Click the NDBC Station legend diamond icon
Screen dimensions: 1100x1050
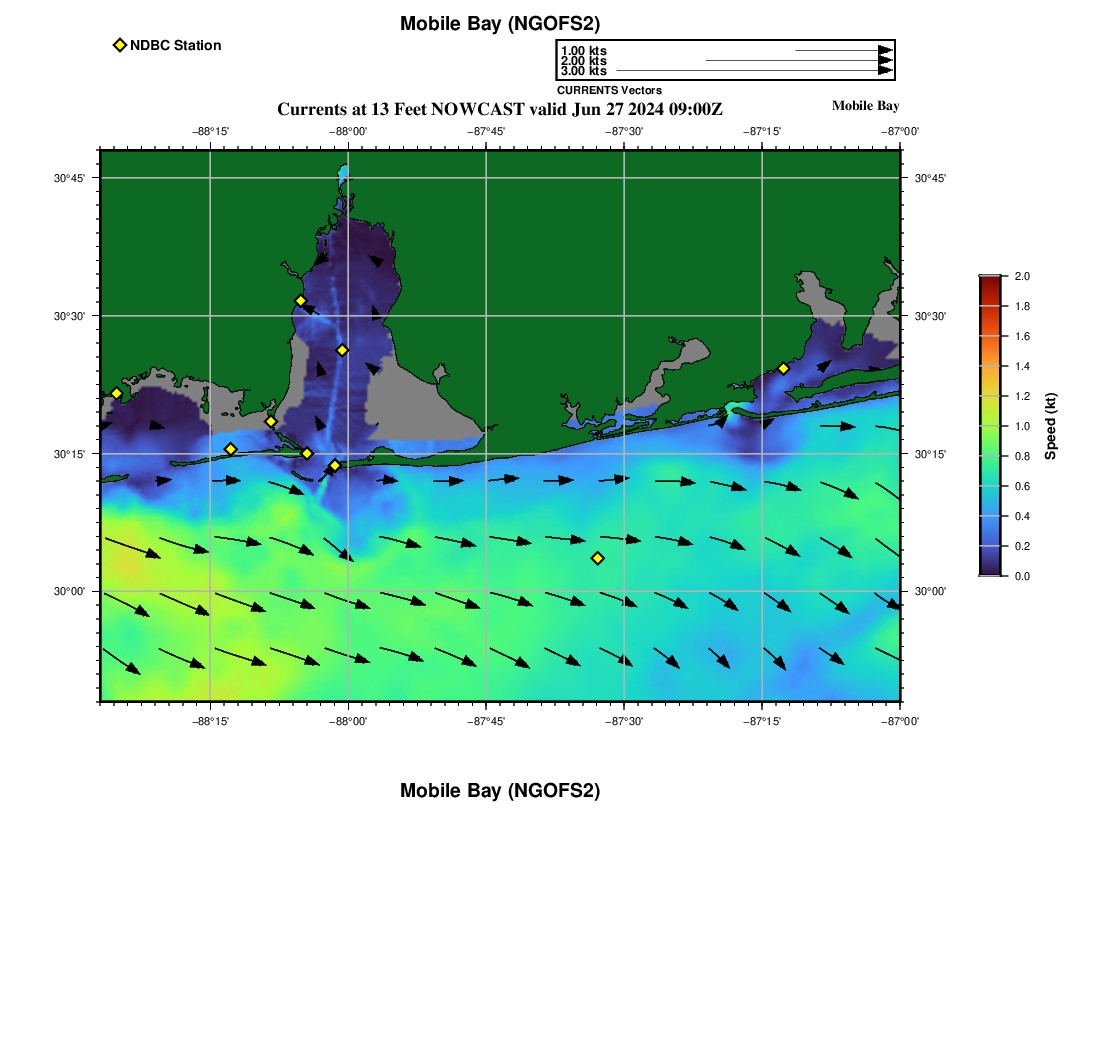tap(120, 45)
